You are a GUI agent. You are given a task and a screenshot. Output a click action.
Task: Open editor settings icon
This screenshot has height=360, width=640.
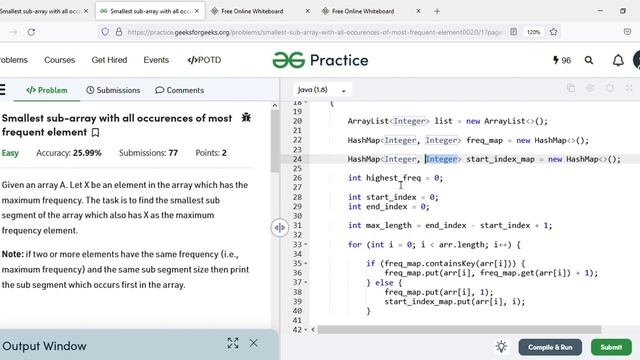(x=590, y=88)
